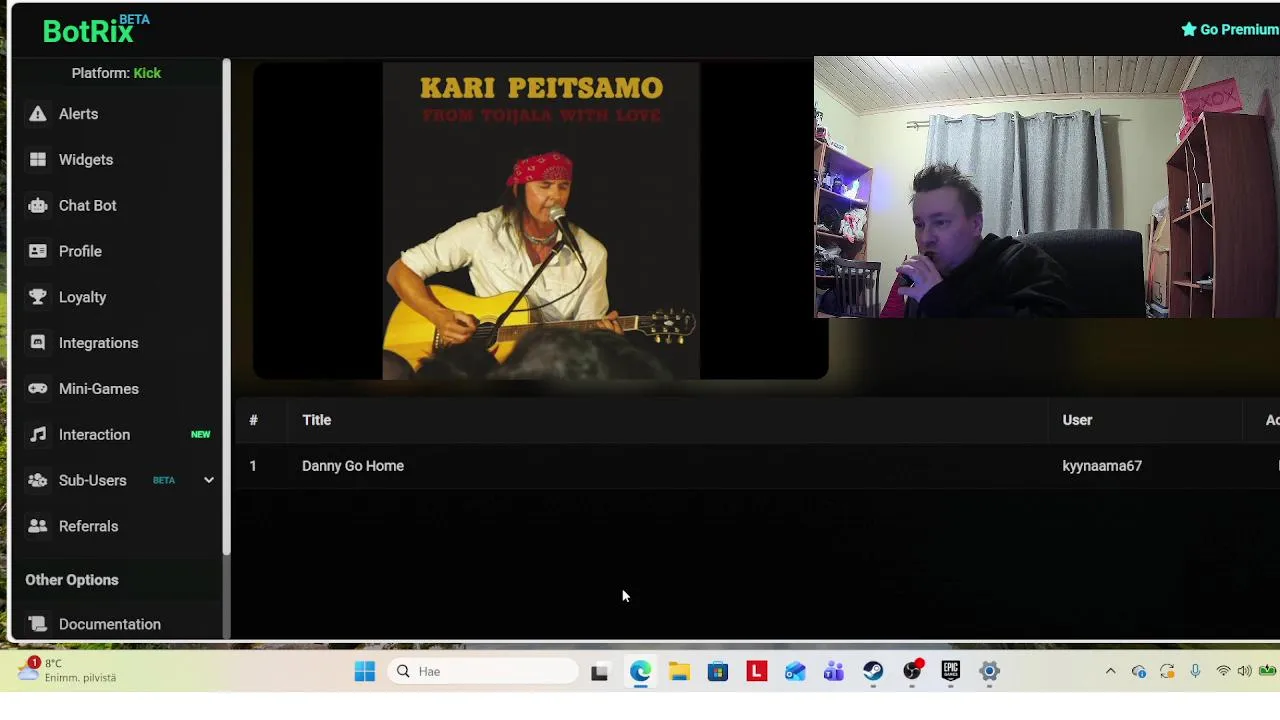Screen dimensions: 1280x720
Task: Click the Kari Peitsamo album cover
Action: click(541, 221)
